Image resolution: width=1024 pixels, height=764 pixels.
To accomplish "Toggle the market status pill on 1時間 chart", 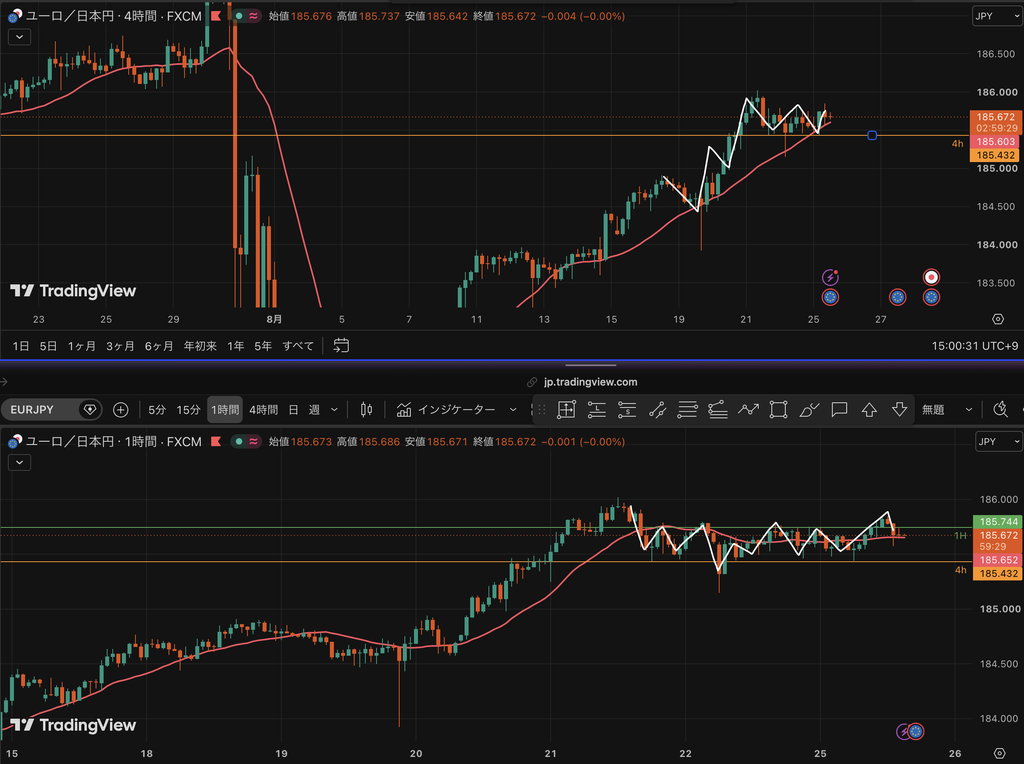I will [246, 441].
